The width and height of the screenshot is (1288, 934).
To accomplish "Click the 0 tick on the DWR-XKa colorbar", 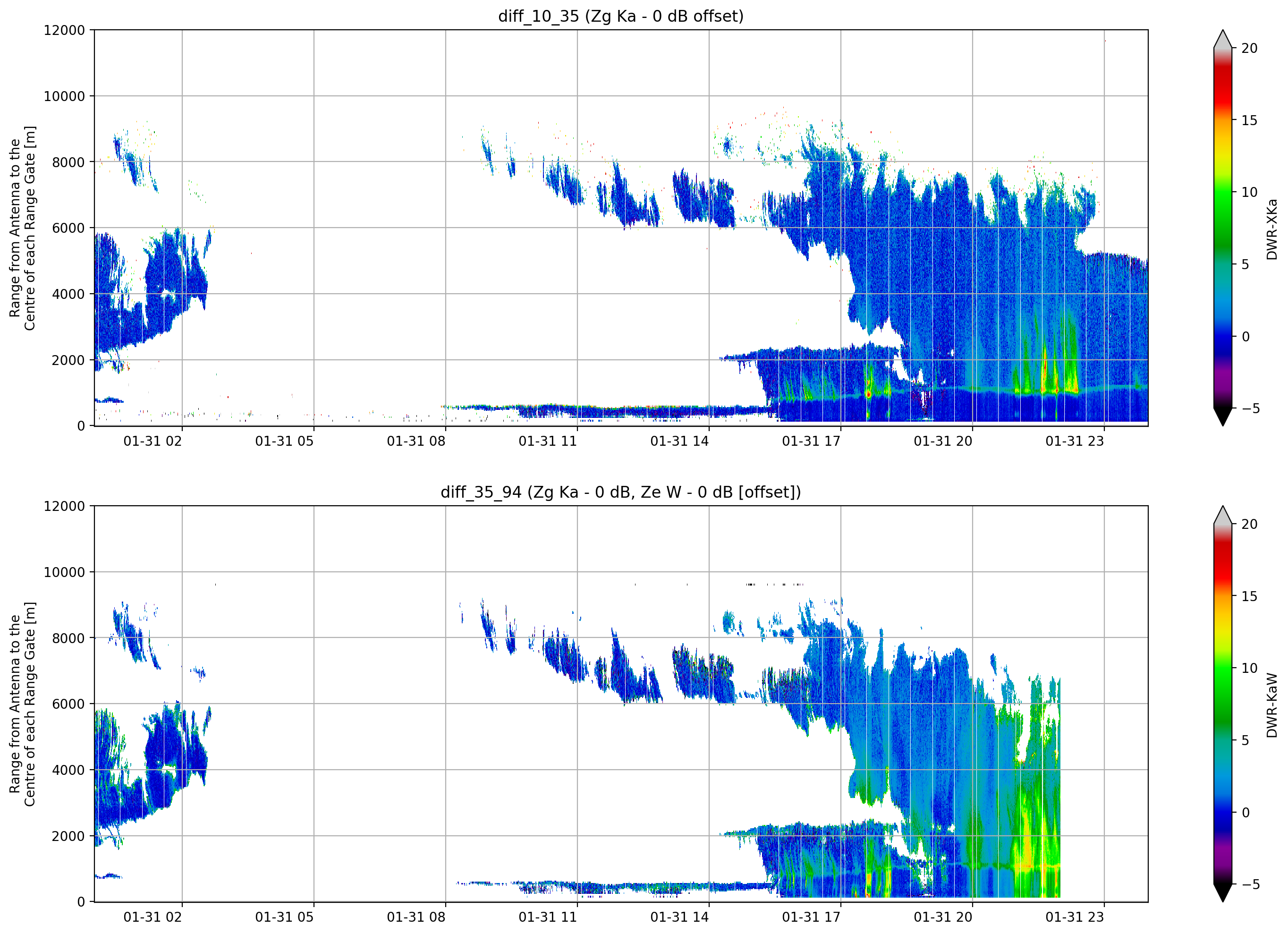I will click(x=1246, y=336).
